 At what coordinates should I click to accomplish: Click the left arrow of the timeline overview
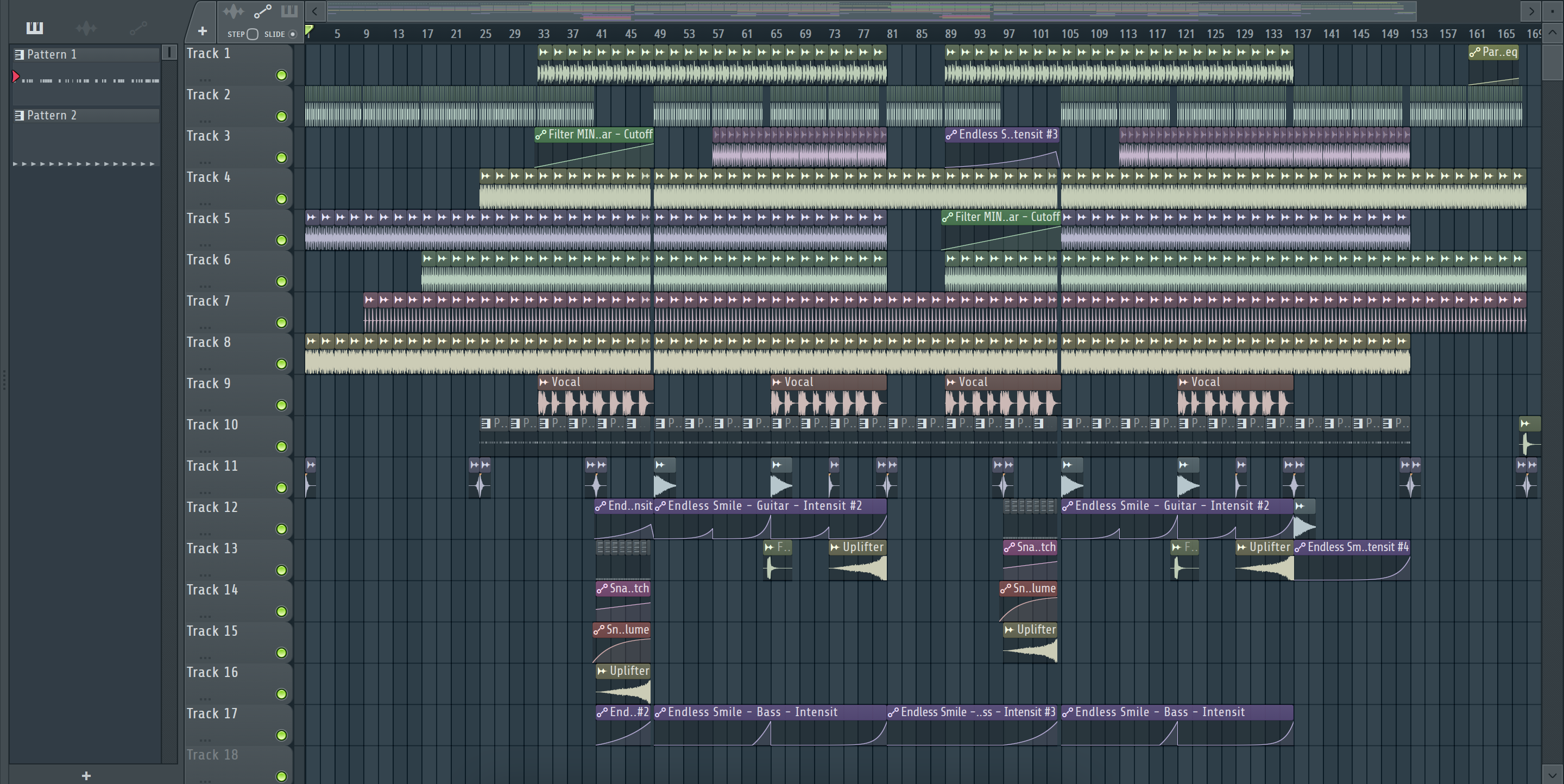[x=314, y=11]
